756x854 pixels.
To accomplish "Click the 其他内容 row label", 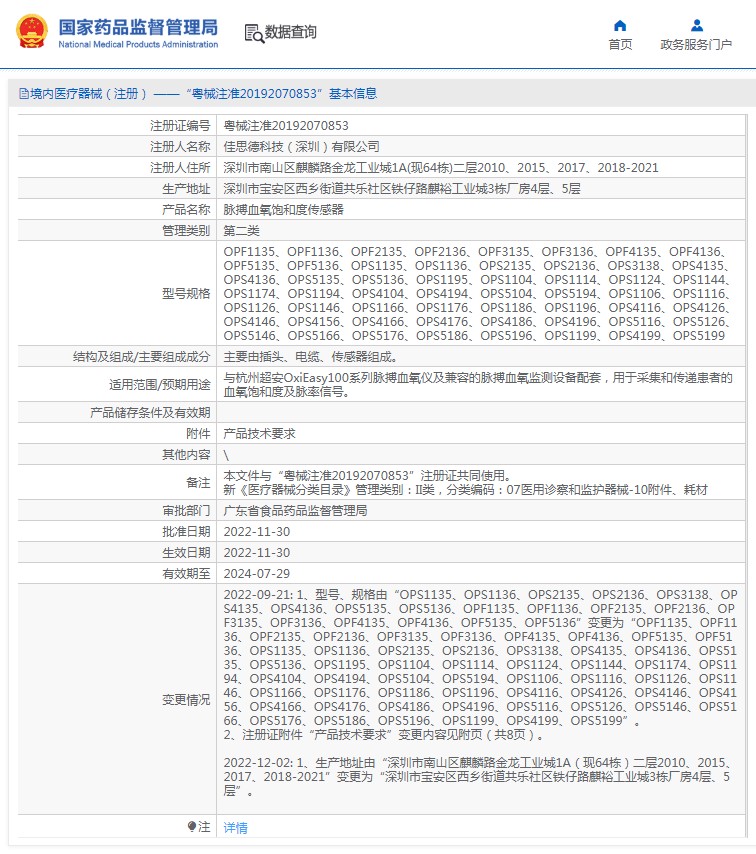I will pos(186,455).
